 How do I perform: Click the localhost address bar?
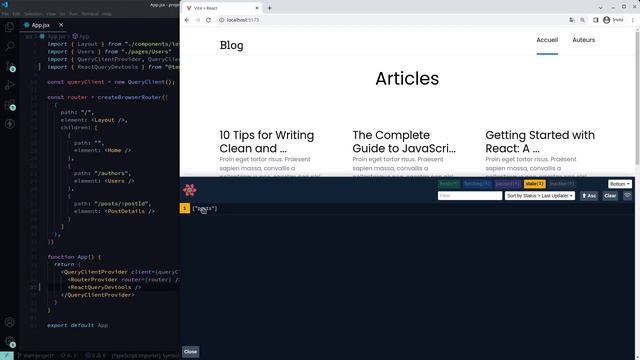coord(392,20)
